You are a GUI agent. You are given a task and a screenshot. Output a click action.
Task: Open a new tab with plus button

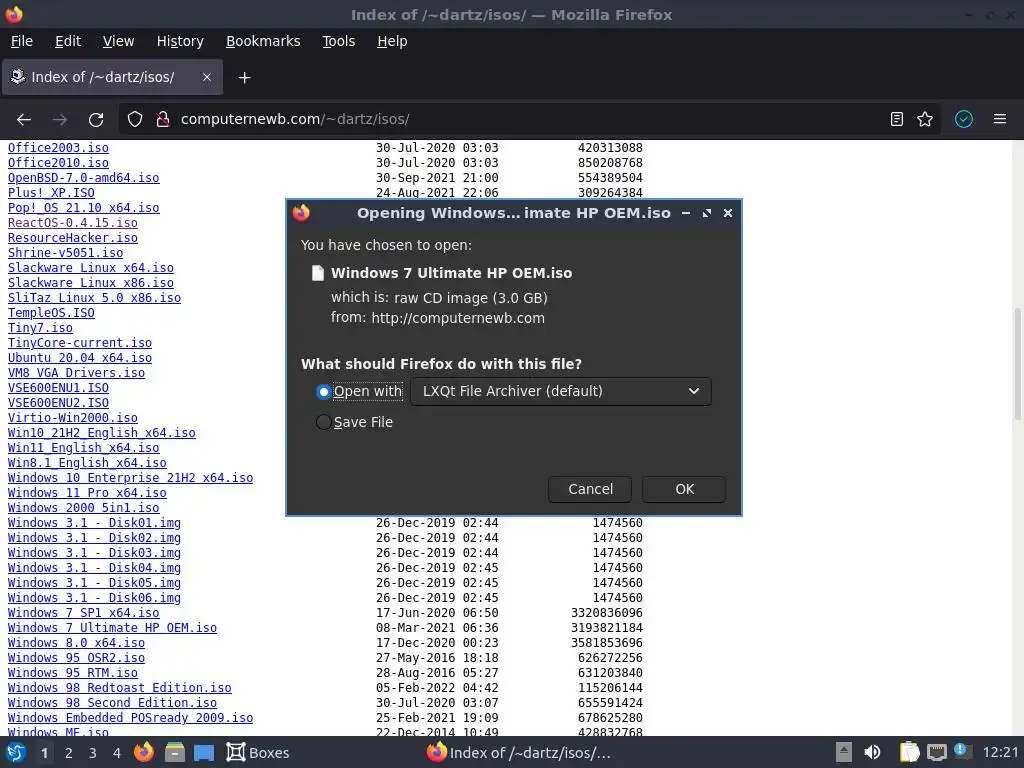tap(244, 78)
